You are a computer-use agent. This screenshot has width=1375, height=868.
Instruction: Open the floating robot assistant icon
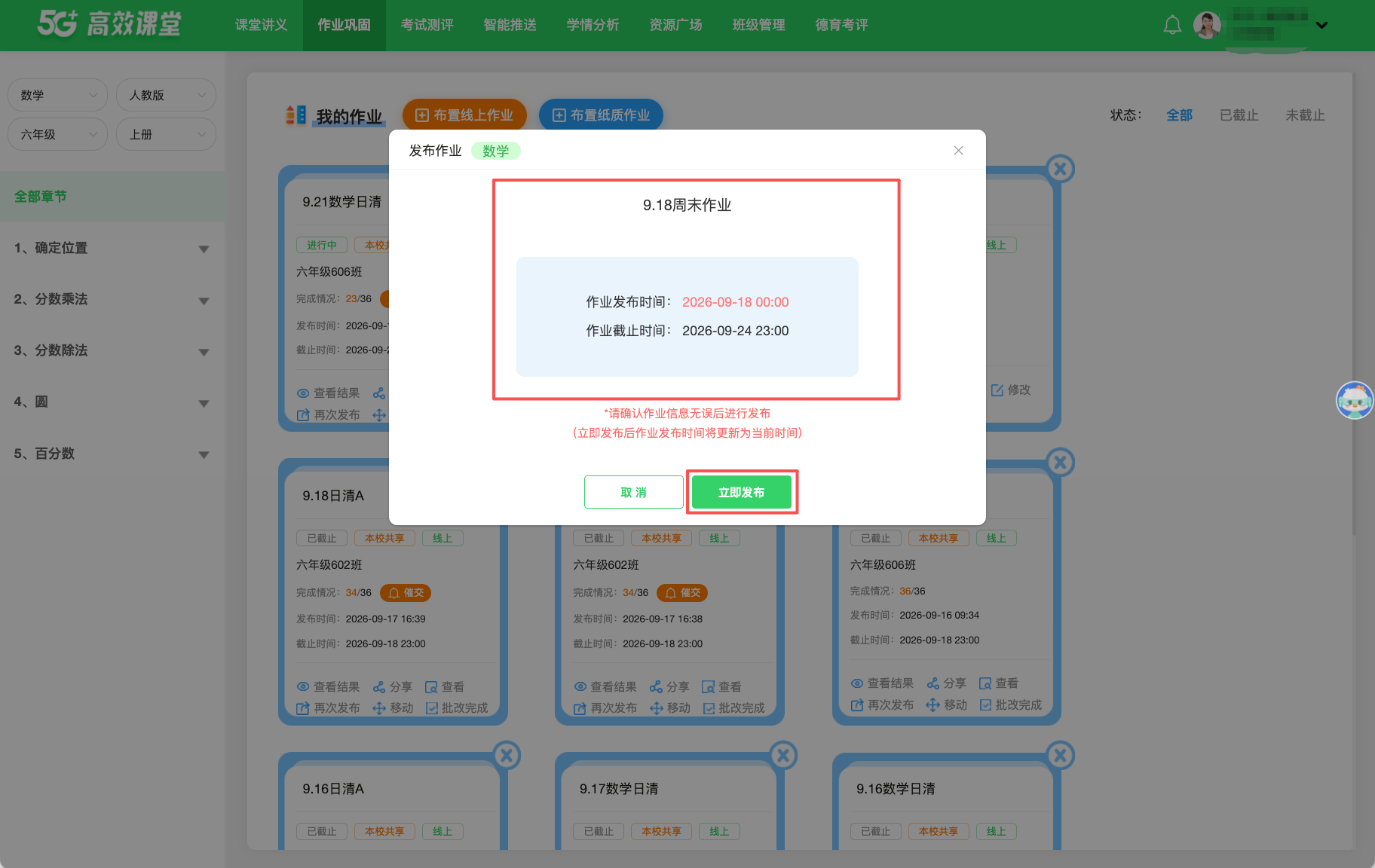click(1355, 400)
